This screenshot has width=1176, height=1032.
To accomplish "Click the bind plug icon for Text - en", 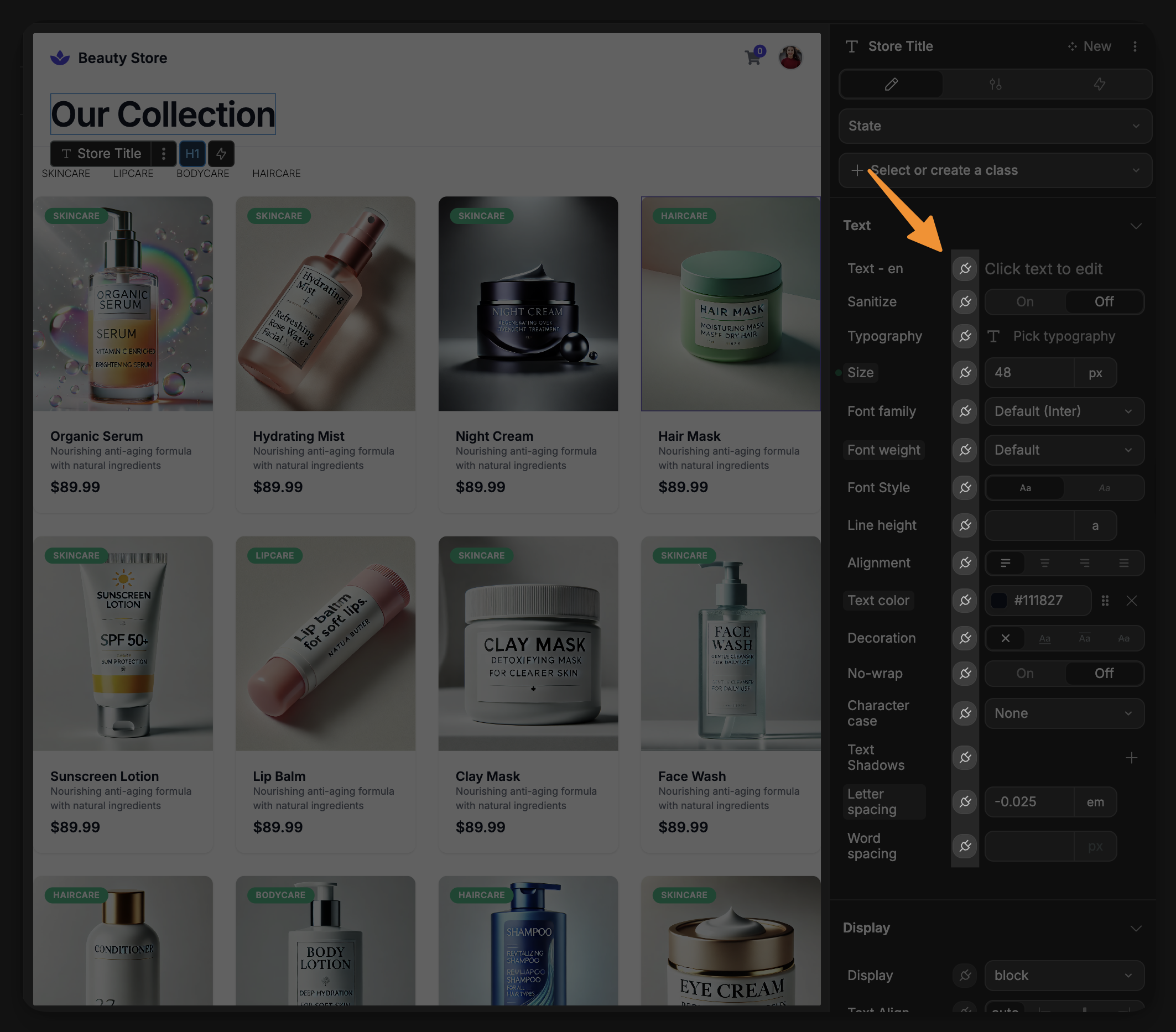I will pyautogui.click(x=965, y=269).
